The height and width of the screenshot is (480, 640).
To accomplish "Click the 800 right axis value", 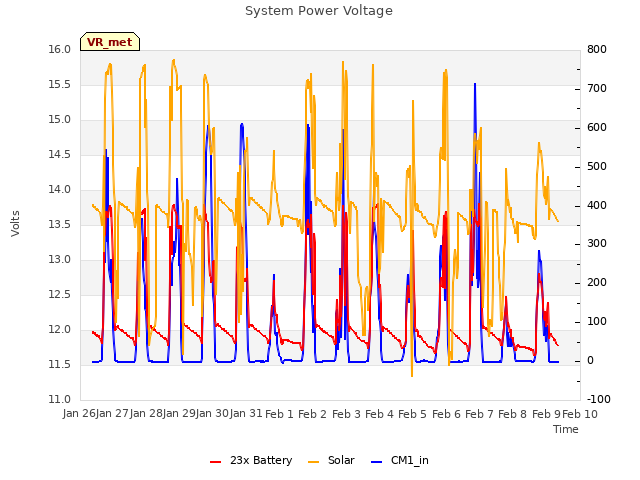I will point(597,50).
